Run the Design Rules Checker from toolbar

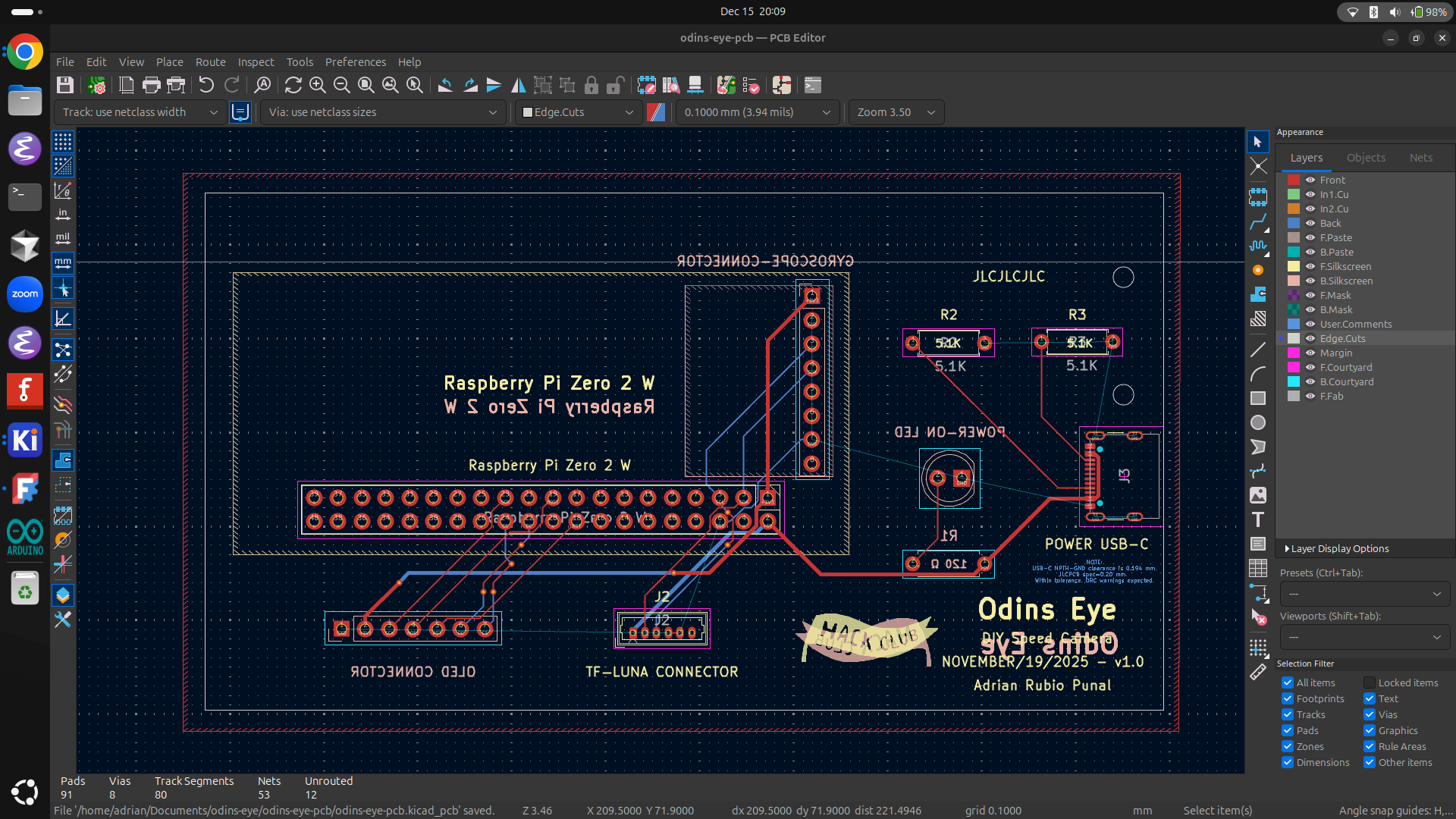[752, 85]
